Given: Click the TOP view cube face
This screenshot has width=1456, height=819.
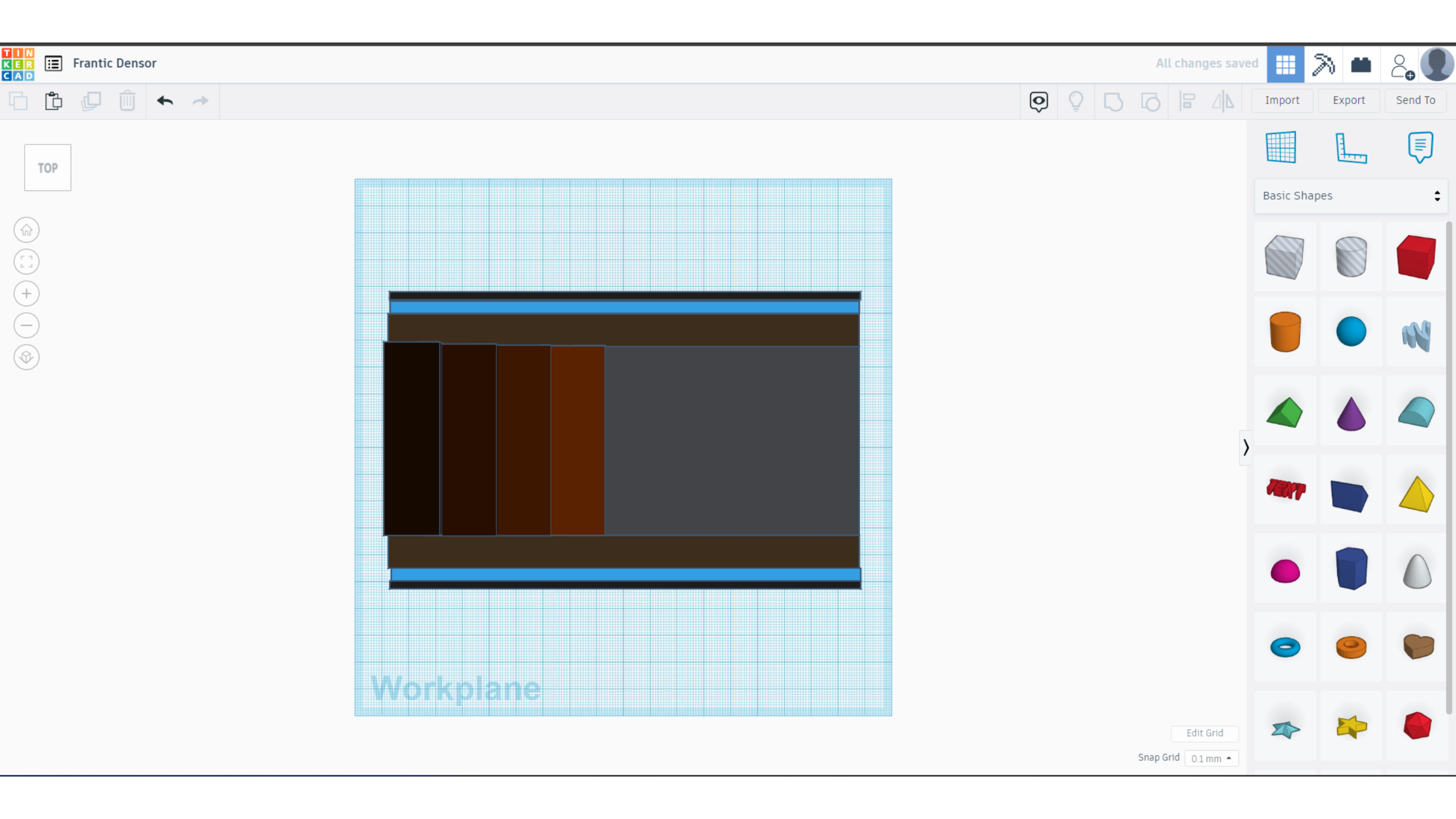Looking at the screenshot, I should click(48, 168).
